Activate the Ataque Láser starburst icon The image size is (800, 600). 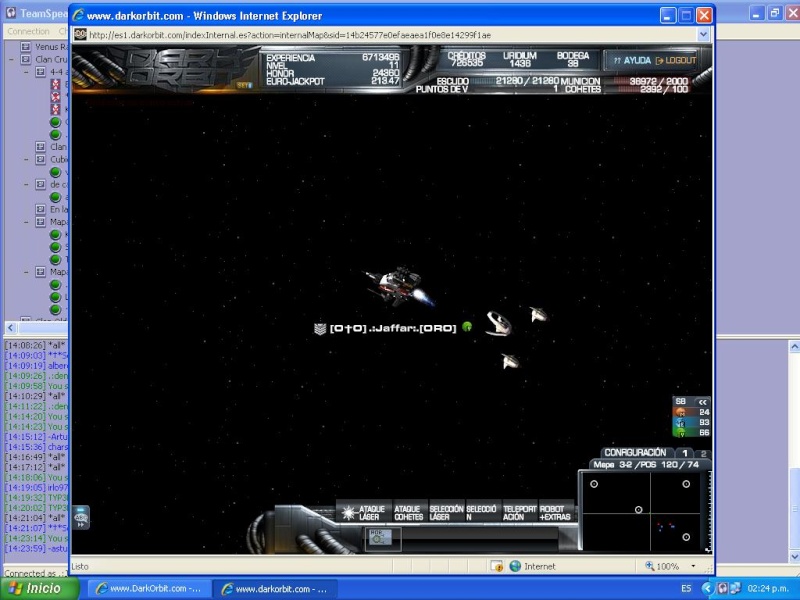(348, 513)
